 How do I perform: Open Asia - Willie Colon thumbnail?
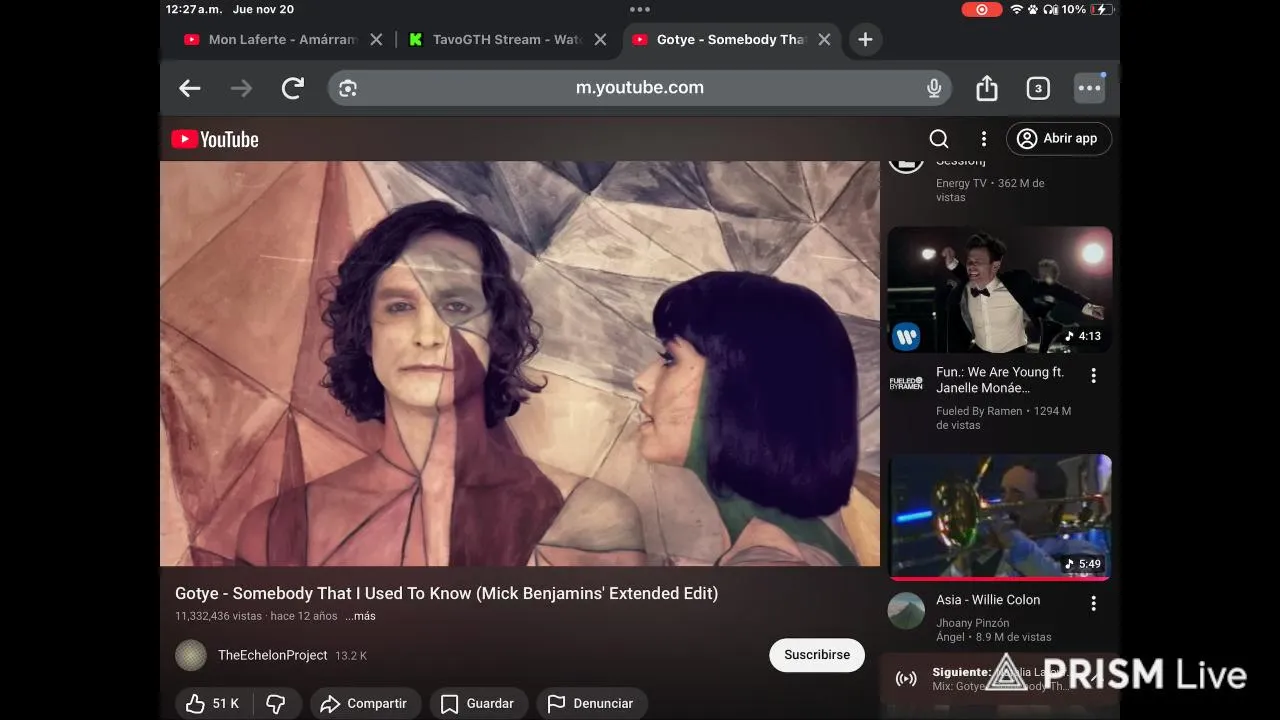[x=1000, y=517]
